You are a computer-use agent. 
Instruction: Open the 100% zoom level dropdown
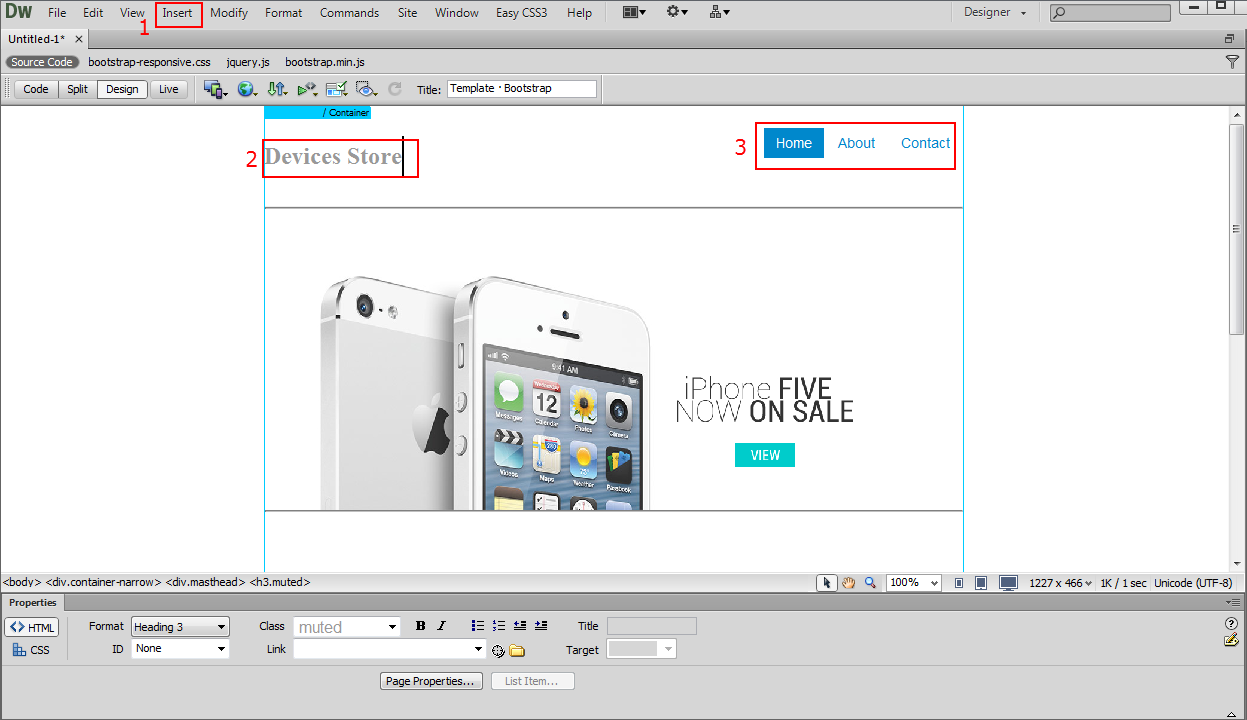point(914,583)
